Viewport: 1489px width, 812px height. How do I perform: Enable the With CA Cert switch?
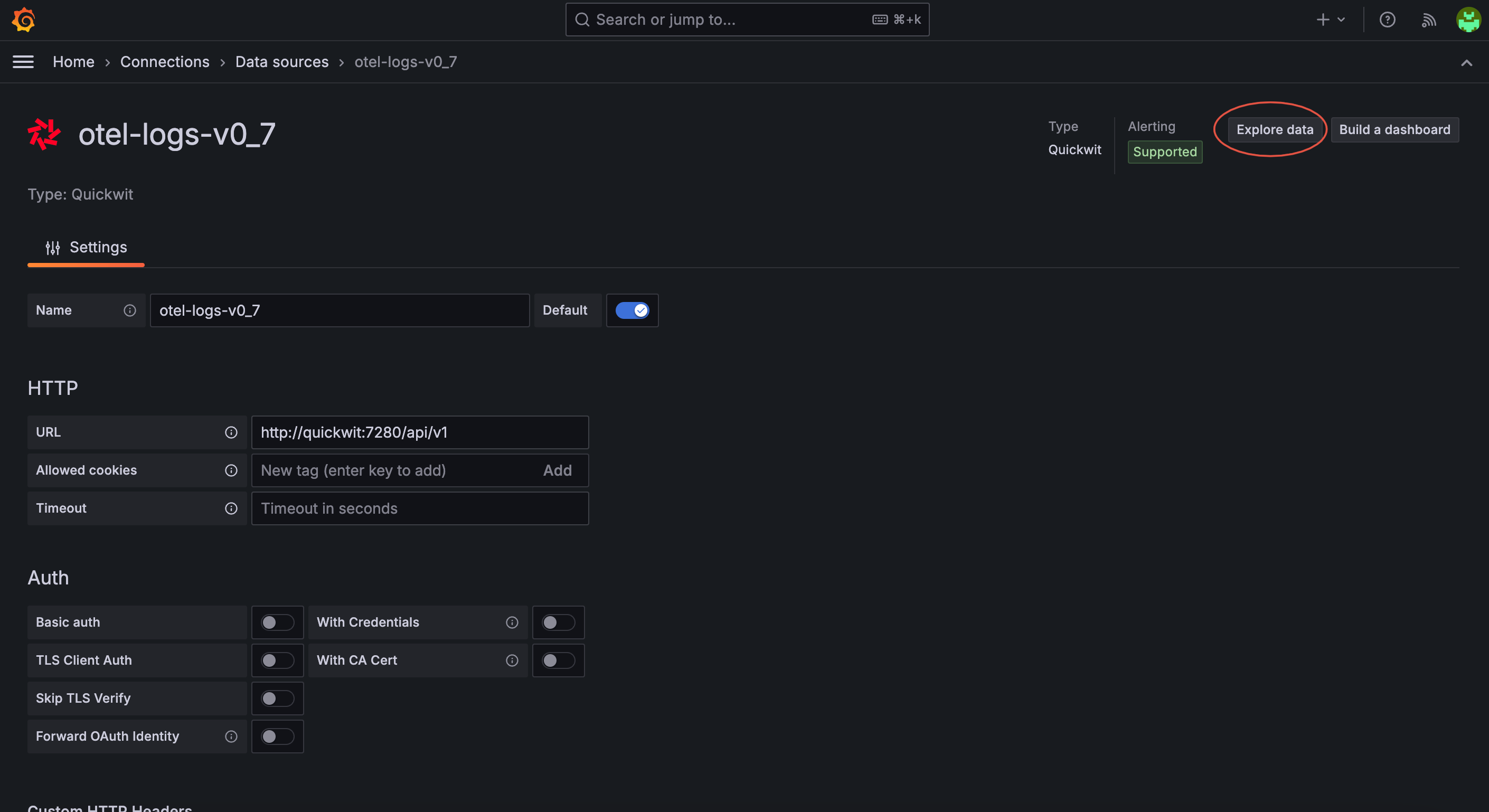[559, 660]
